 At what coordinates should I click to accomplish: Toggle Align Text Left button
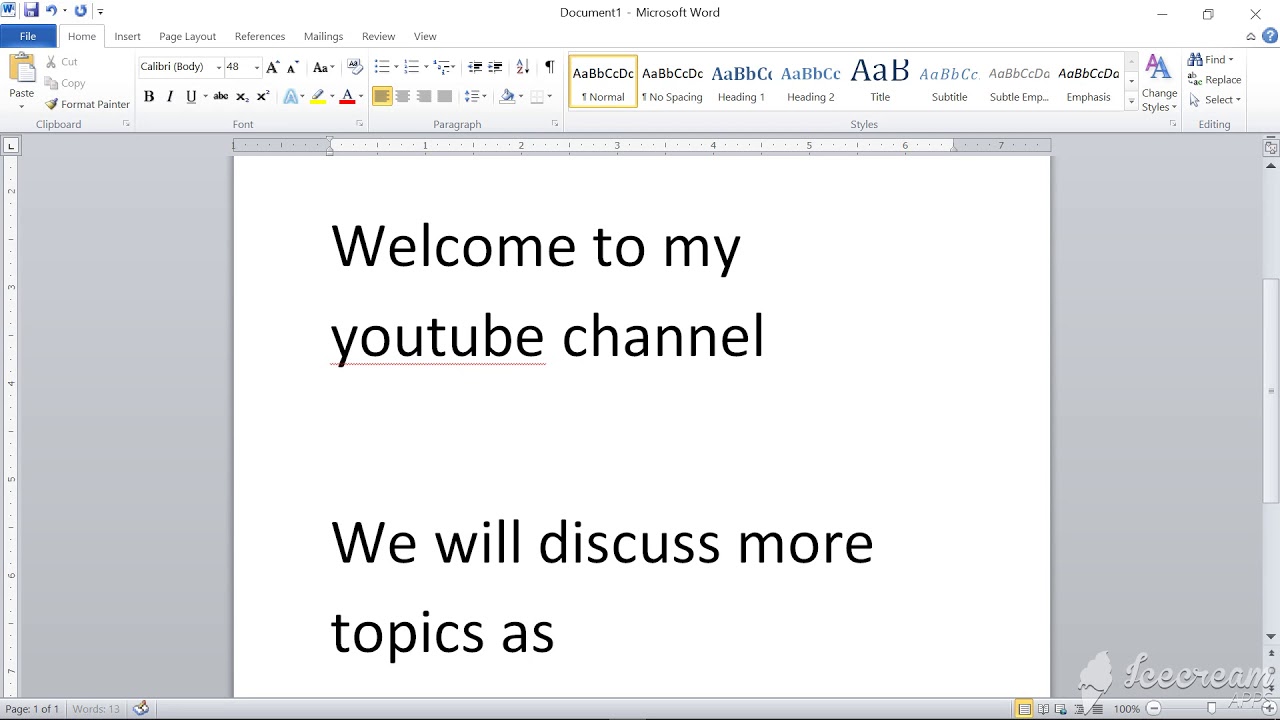click(x=382, y=97)
